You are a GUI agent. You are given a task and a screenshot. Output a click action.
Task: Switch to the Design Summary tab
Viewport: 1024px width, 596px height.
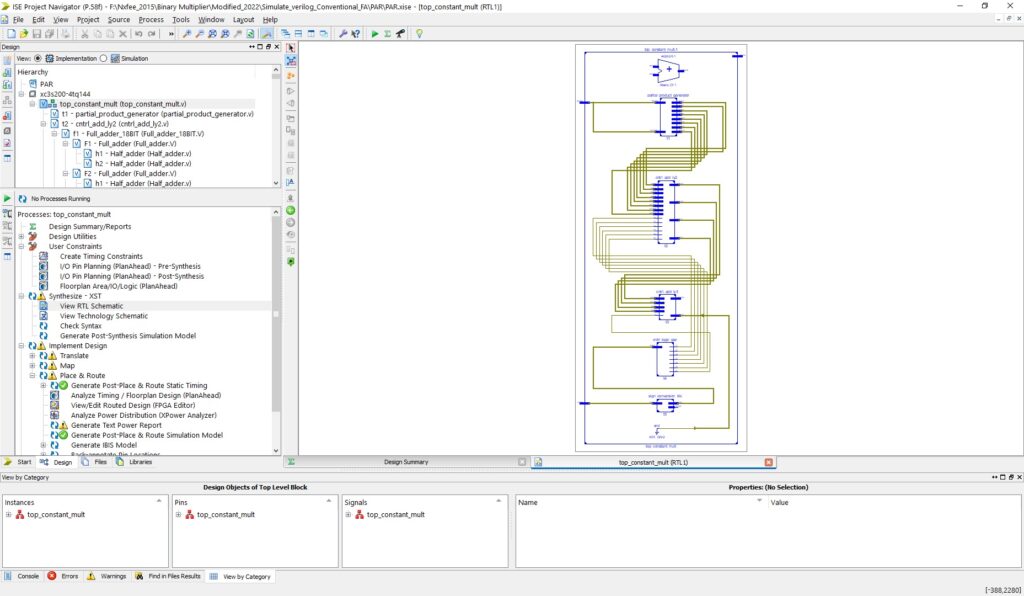click(x=406, y=462)
